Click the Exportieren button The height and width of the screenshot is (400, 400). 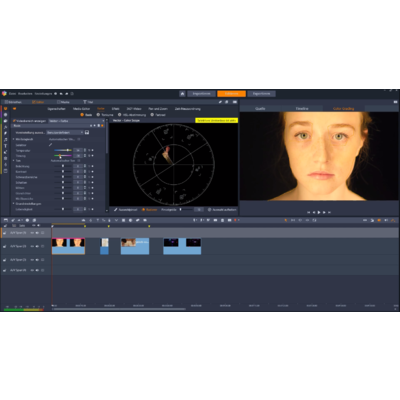point(261,94)
